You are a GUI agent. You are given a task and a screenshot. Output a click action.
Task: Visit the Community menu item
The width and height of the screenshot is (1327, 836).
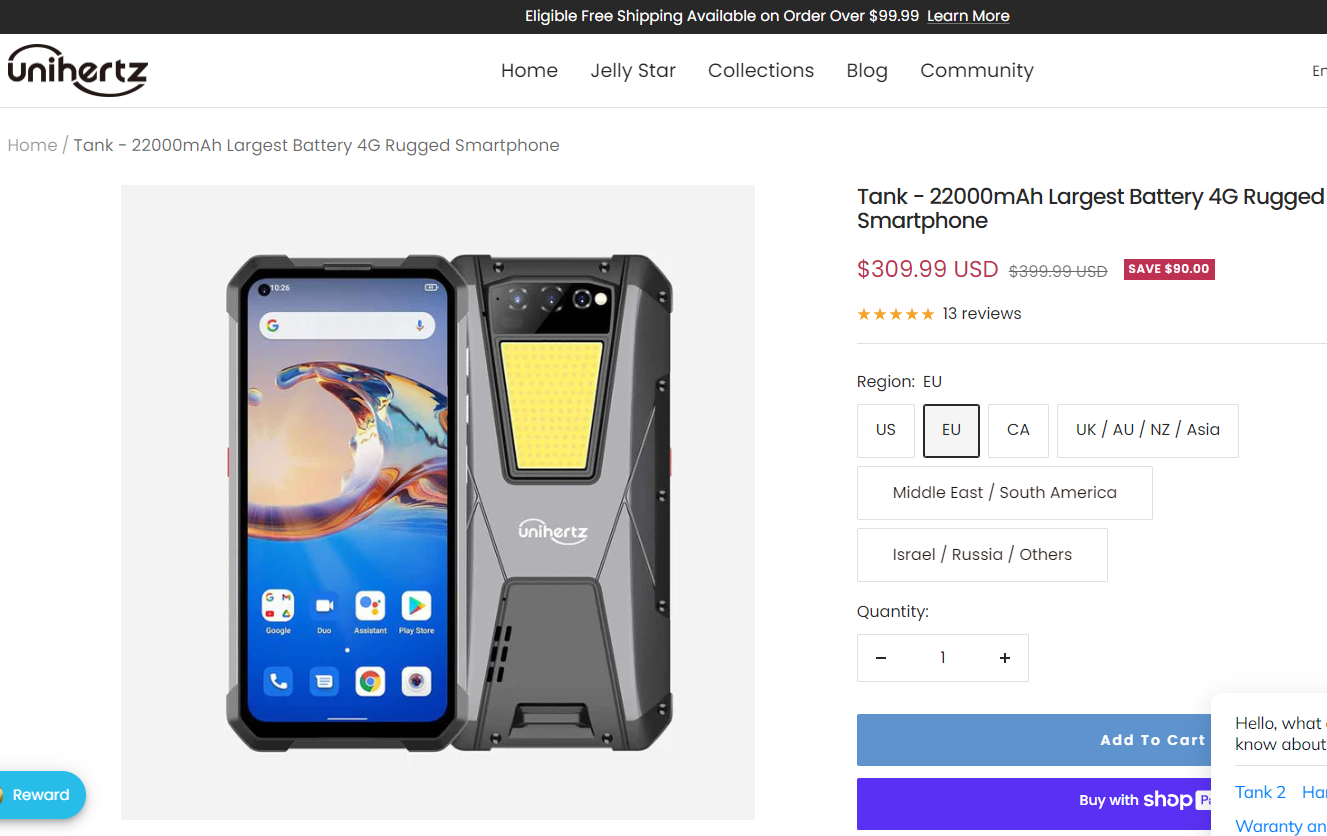point(977,70)
